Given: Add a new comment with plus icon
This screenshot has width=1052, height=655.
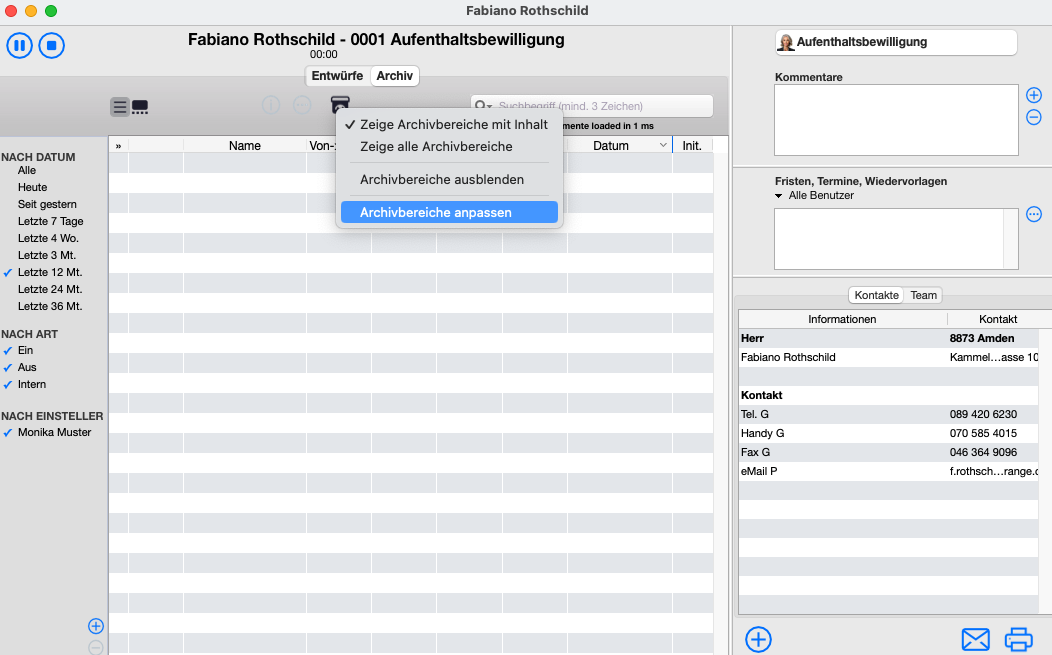Looking at the screenshot, I should click(1034, 95).
